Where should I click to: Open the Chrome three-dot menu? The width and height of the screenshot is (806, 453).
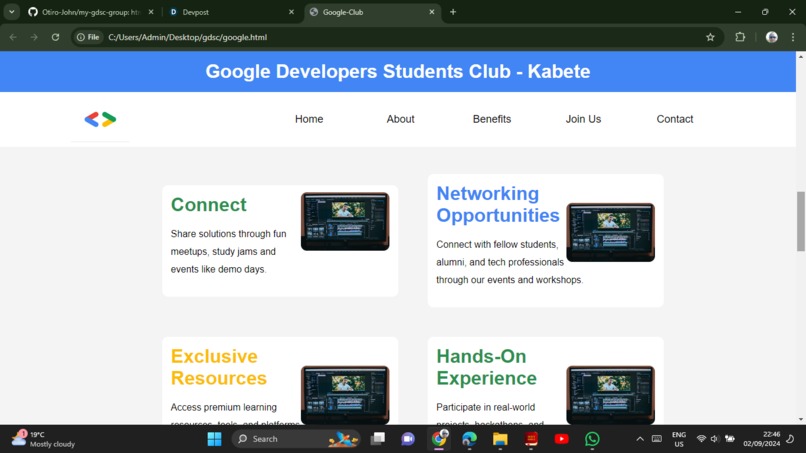coord(793,37)
